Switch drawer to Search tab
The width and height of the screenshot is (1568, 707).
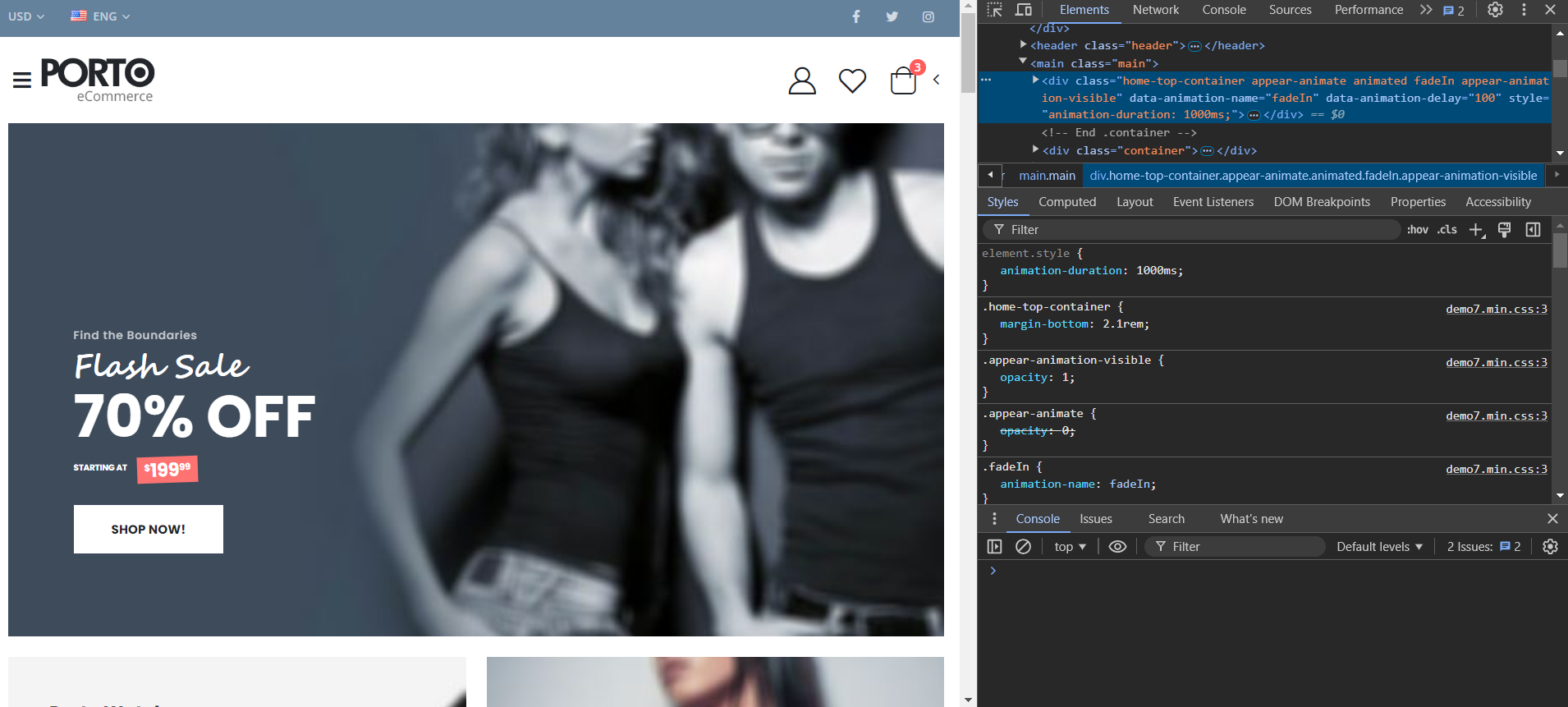[1166, 519]
